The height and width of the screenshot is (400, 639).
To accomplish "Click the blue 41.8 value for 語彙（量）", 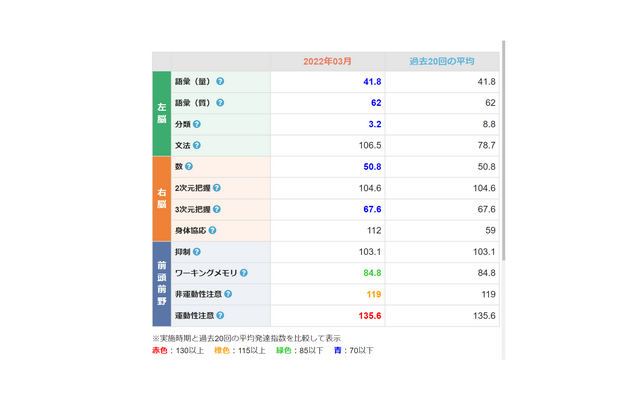I will click(x=372, y=82).
